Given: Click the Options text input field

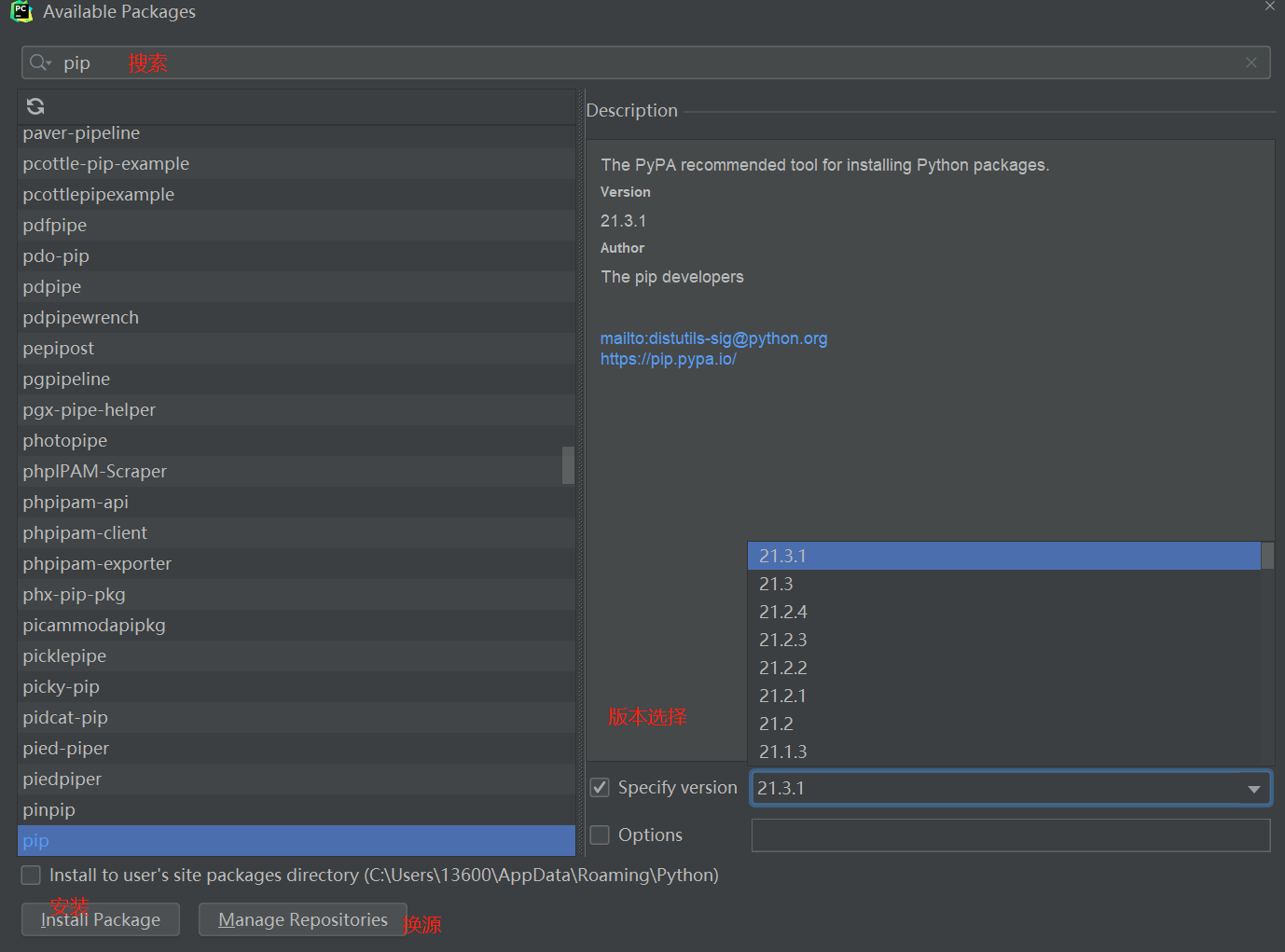Looking at the screenshot, I should click(x=1011, y=835).
